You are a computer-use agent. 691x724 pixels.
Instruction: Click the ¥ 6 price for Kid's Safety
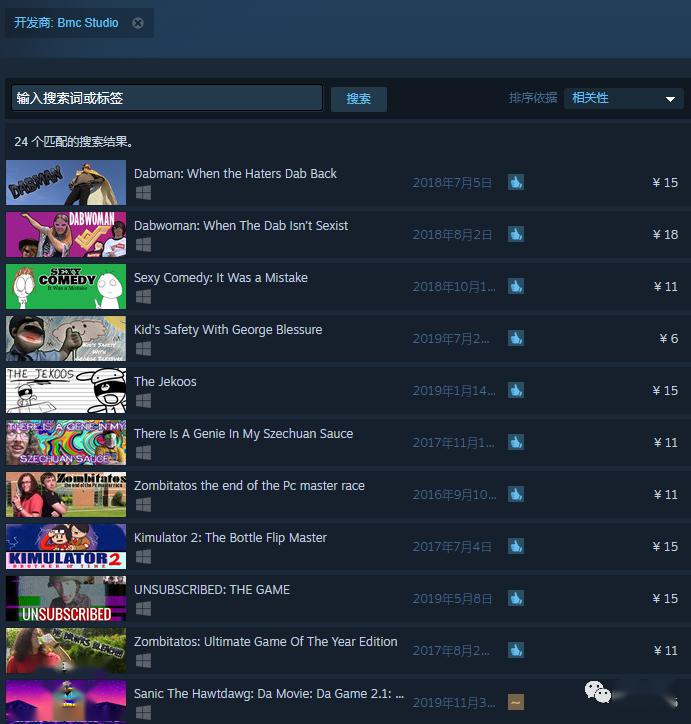(668, 338)
